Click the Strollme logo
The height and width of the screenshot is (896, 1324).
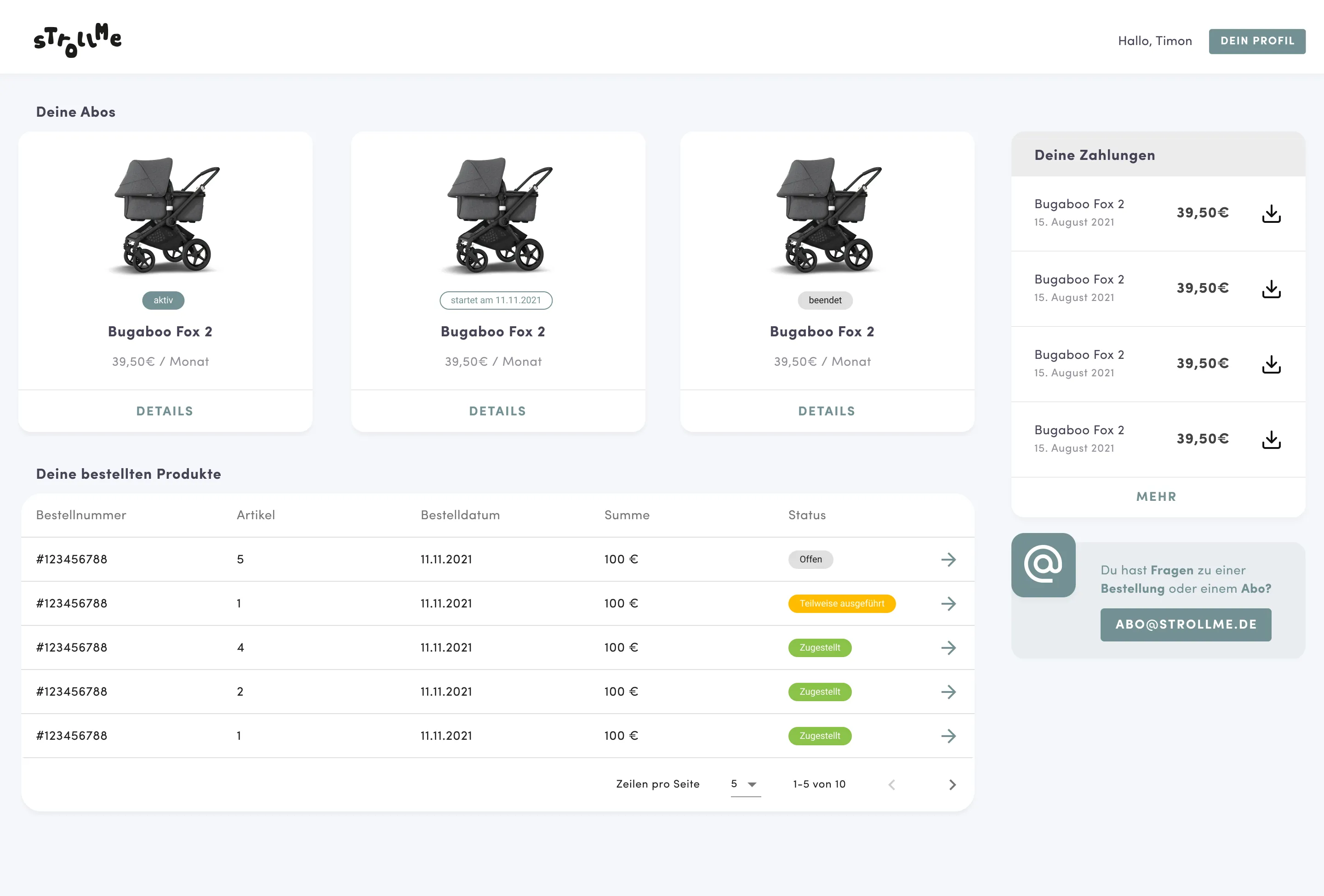[78, 40]
